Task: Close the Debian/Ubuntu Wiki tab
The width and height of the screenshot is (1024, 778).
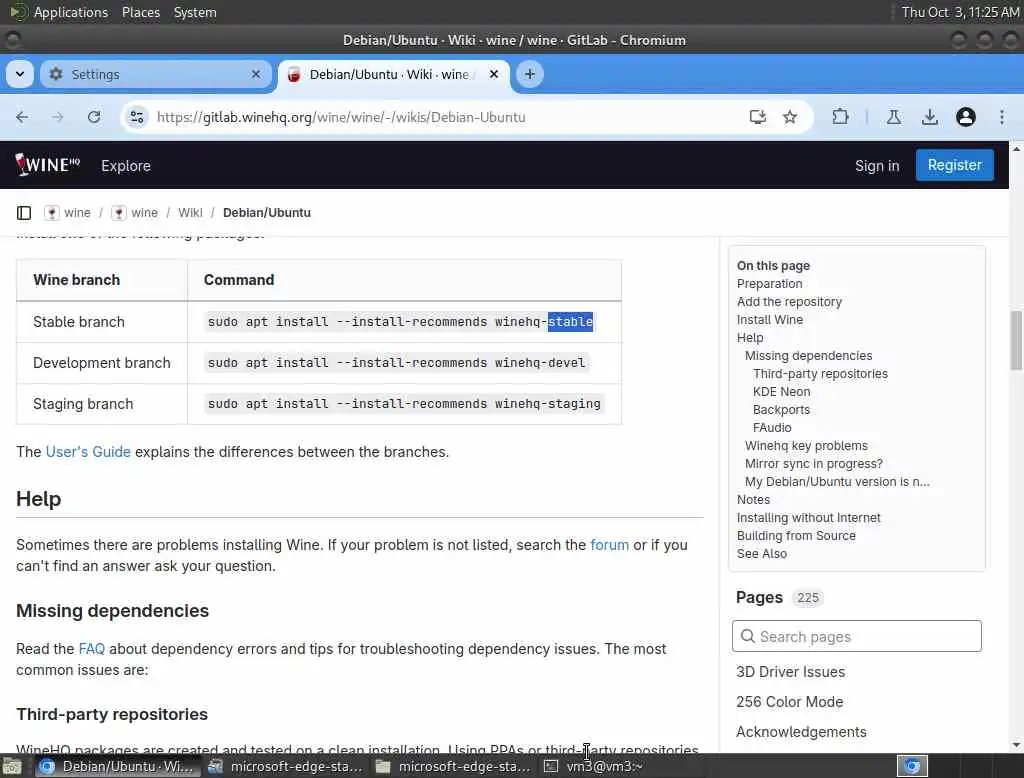Action: point(494,74)
